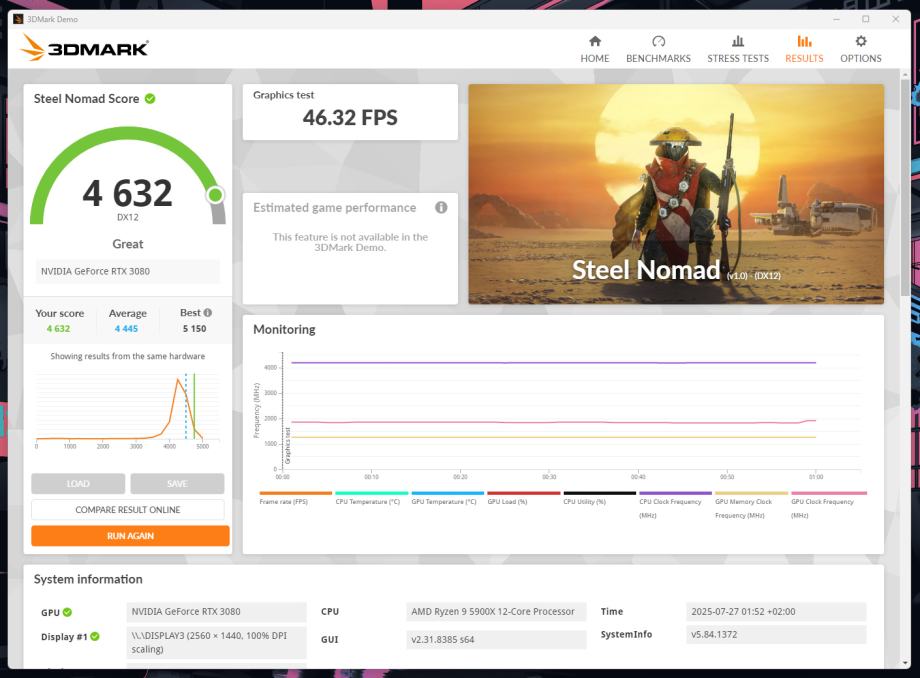Open the OPTIONS tab
This screenshot has width=920, height=678.
860,49
